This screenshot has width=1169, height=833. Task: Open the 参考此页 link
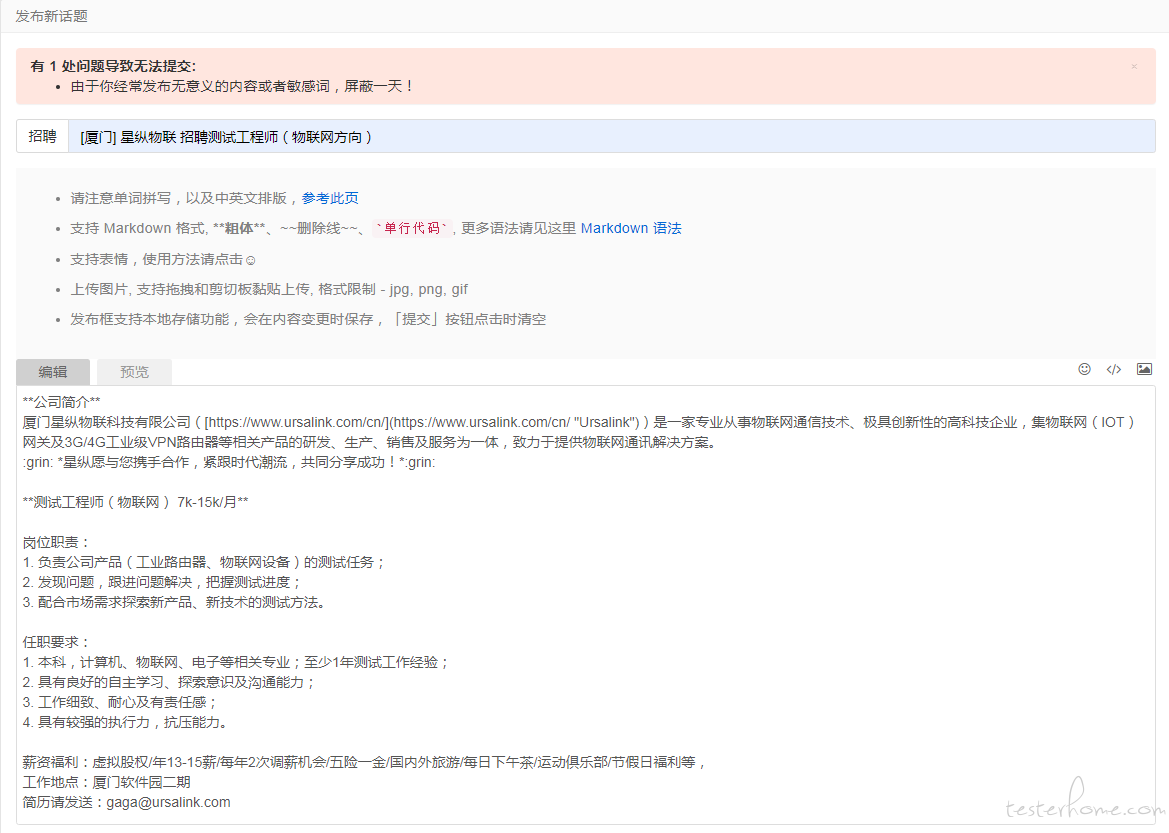(330, 198)
